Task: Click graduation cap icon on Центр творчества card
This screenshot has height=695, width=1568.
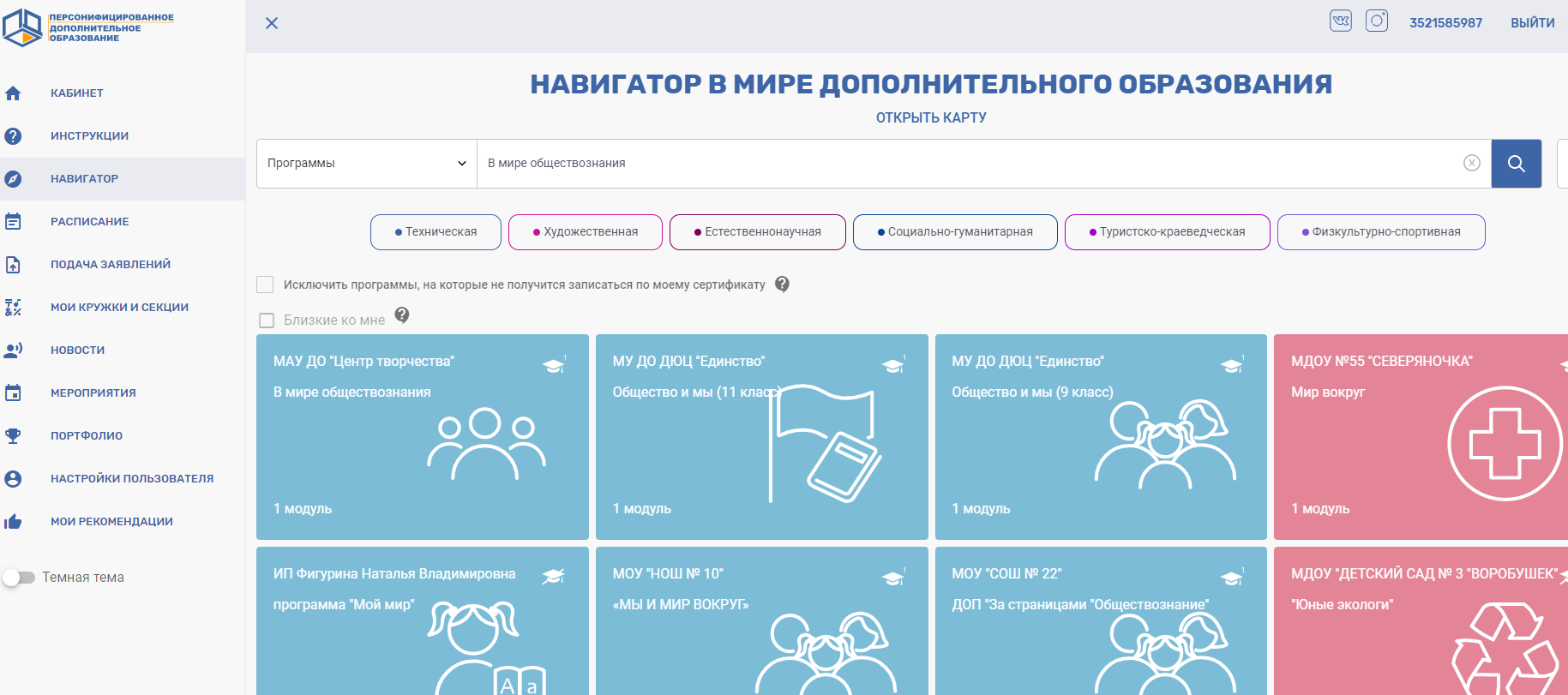Action: [x=554, y=366]
